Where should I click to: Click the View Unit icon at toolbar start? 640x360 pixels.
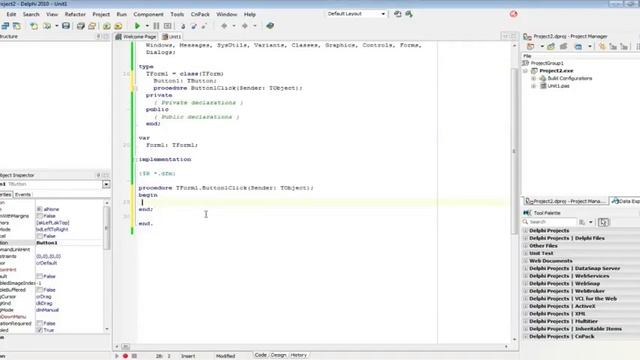pos(5,26)
